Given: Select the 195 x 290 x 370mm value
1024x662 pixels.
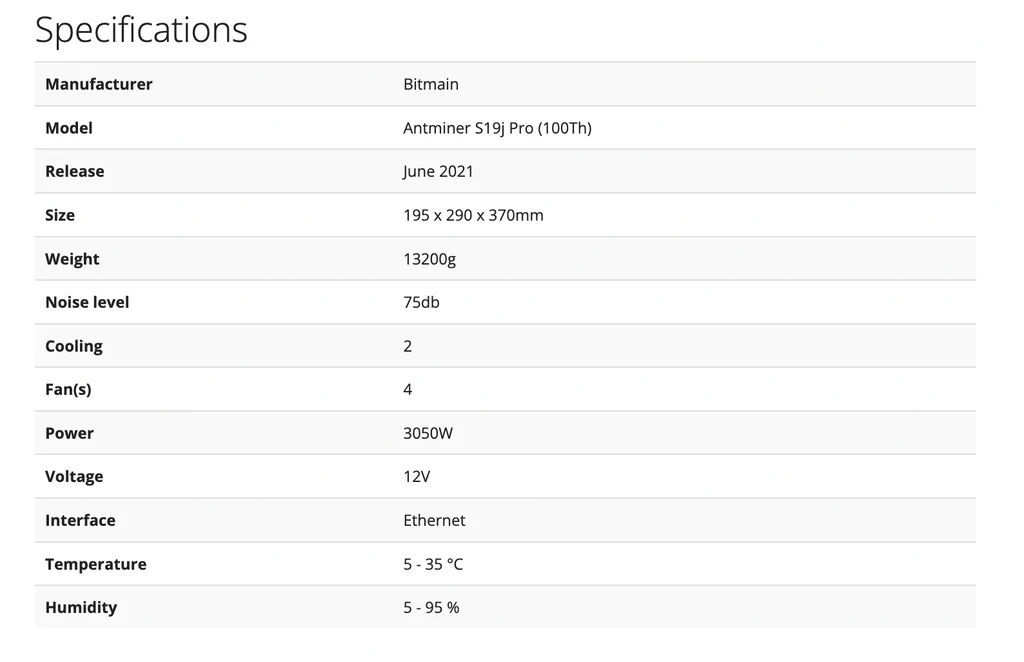Looking at the screenshot, I should [473, 215].
